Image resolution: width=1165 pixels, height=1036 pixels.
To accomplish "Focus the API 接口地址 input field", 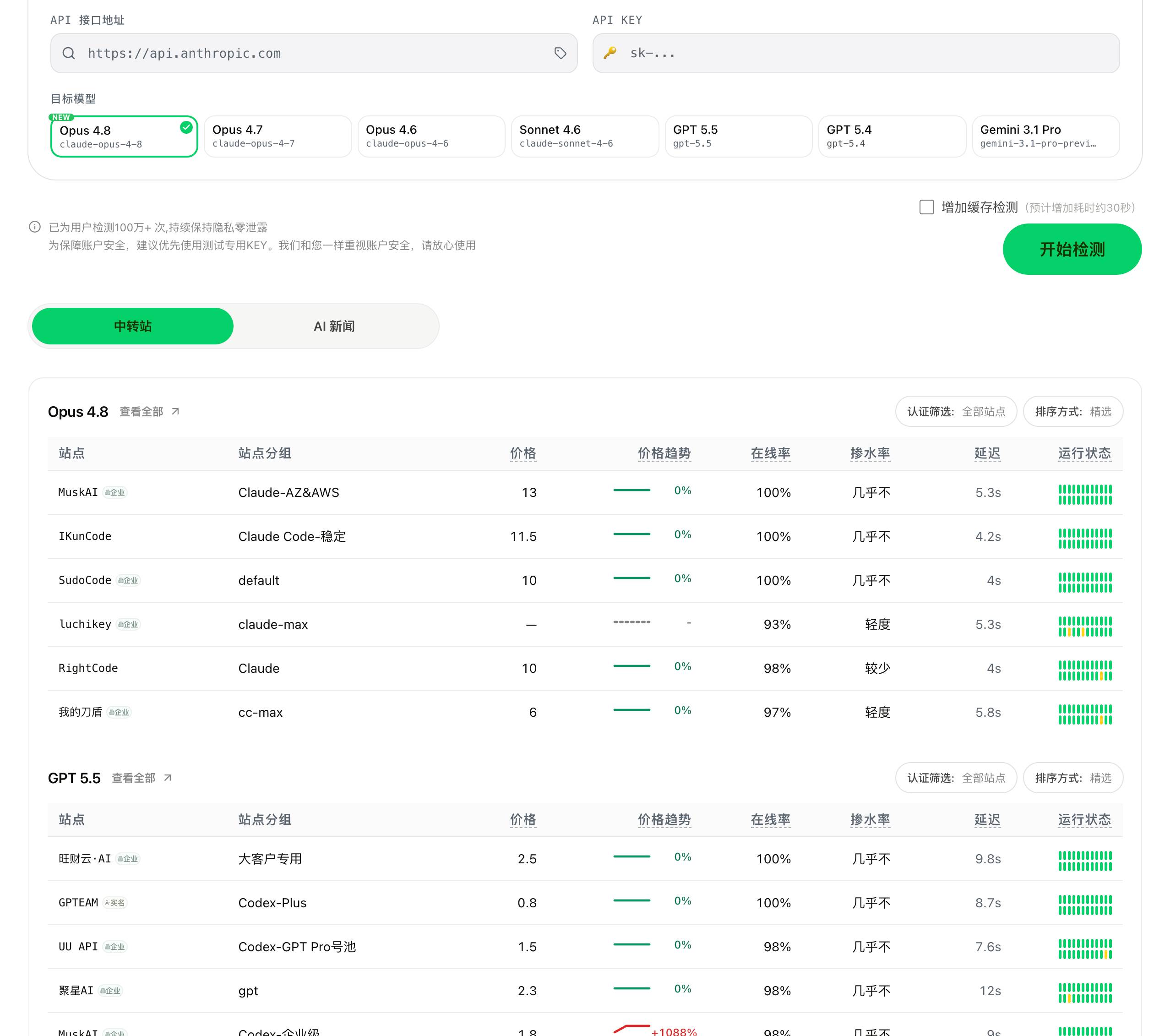I will 314,53.
